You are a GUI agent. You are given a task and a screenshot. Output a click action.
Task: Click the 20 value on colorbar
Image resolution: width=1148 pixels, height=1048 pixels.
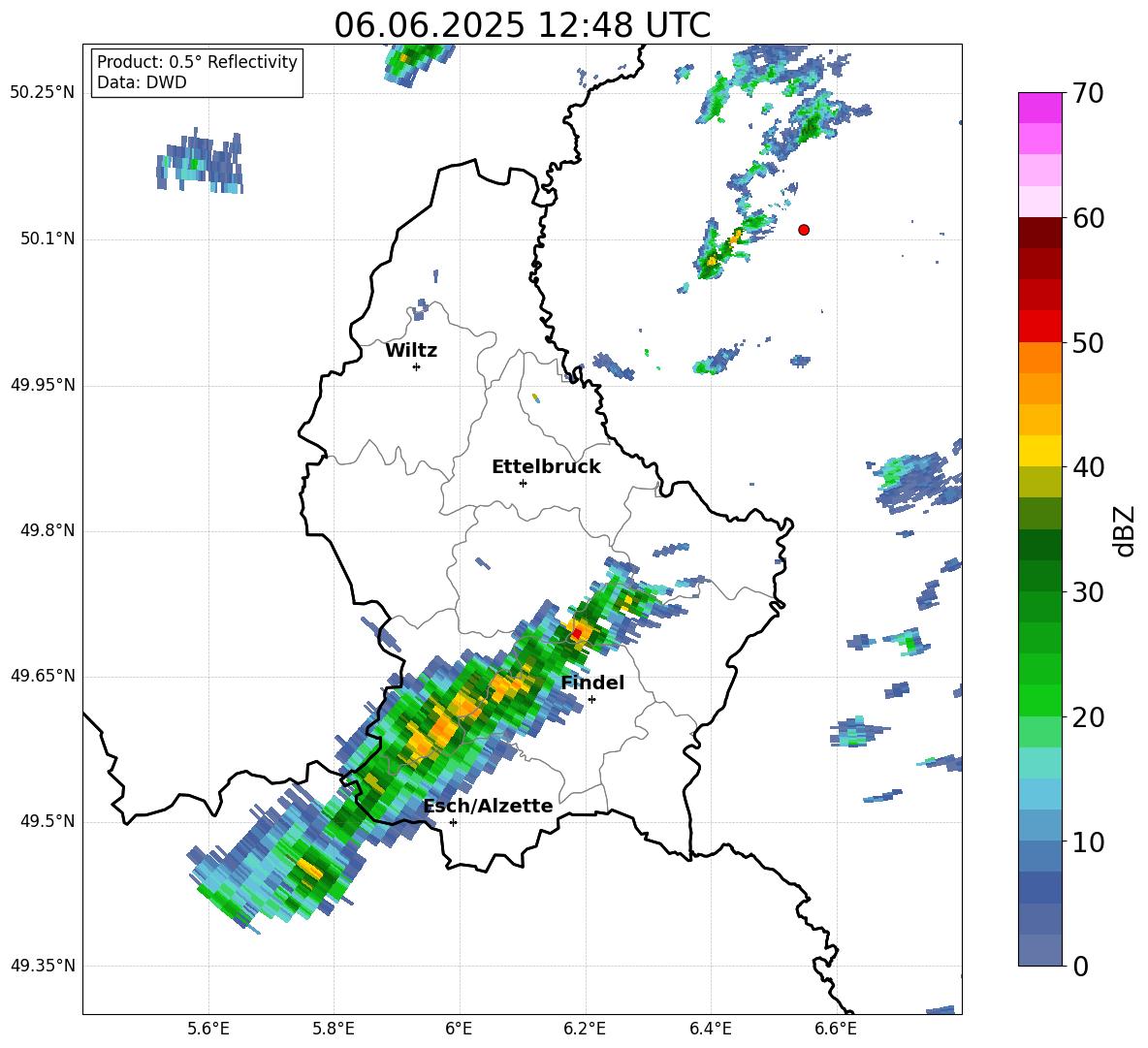coord(1088,716)
